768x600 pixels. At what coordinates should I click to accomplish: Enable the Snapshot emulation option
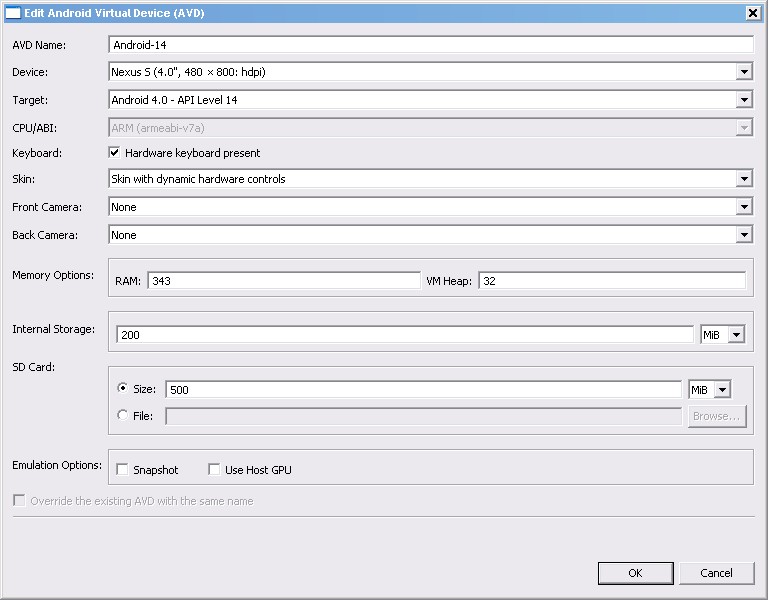point(122,469)
